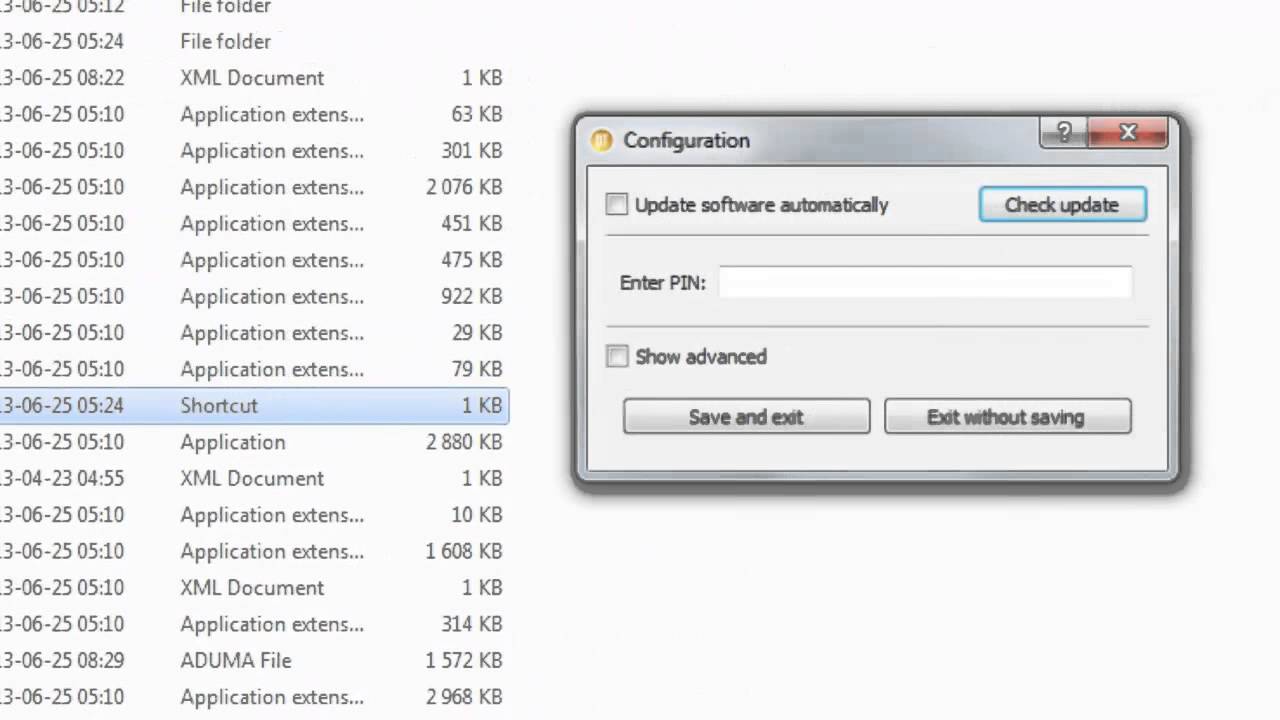The height and width of the screenshot is (720, 1280).
Task: Select the File folder row dated 05:24
Action: [254, 42]
